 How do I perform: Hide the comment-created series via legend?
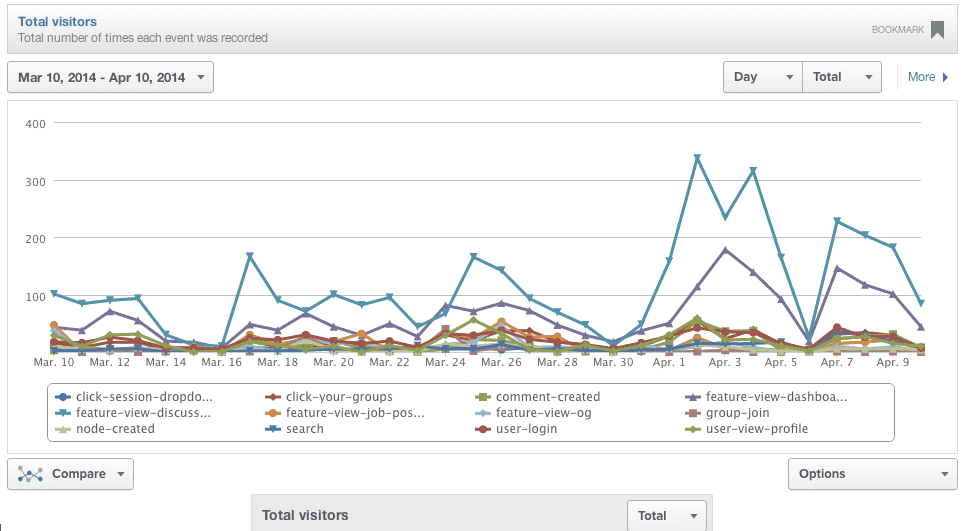[x=545, y=396]
